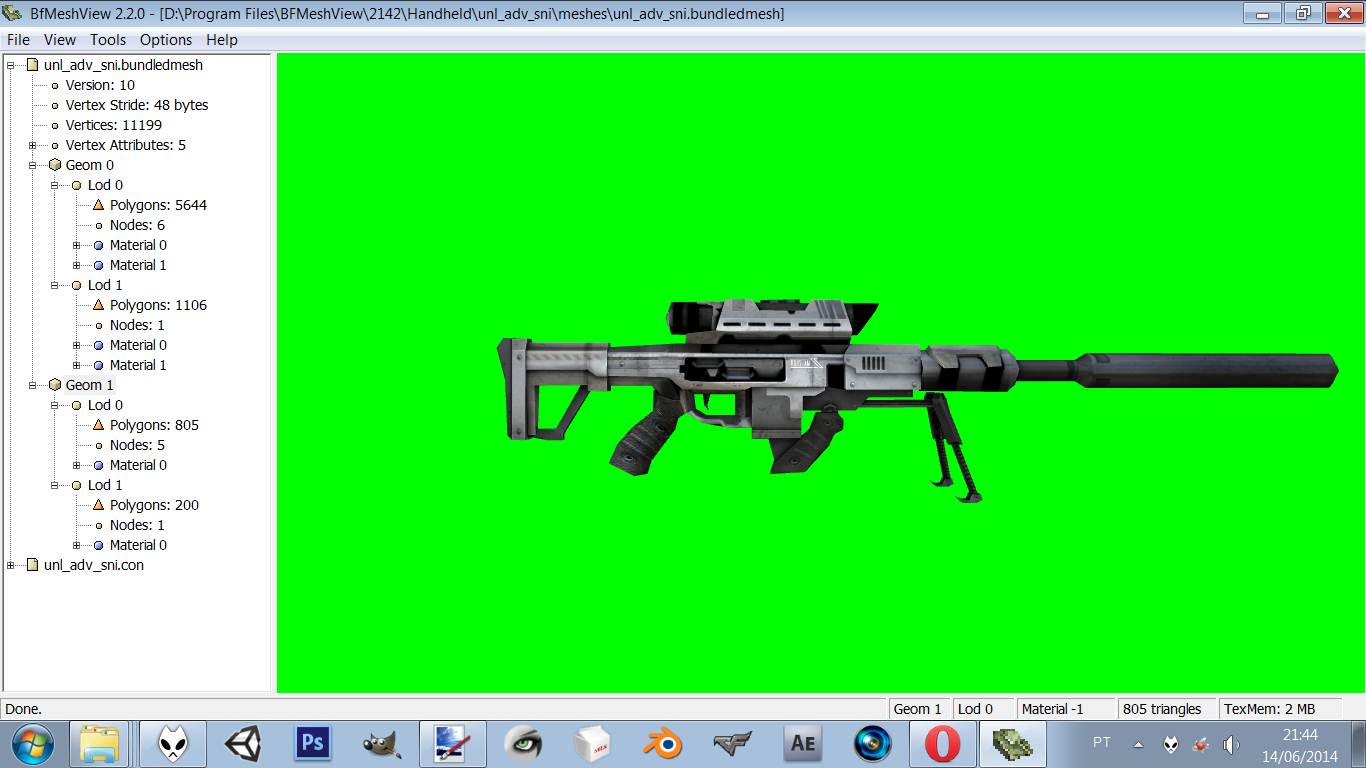
Task: Open Photoshop from the taskbar
Action: click(x=313, y=744)
